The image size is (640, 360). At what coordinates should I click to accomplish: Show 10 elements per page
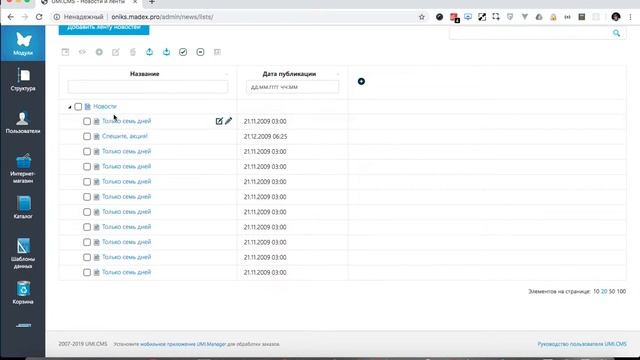coord(596,291)
